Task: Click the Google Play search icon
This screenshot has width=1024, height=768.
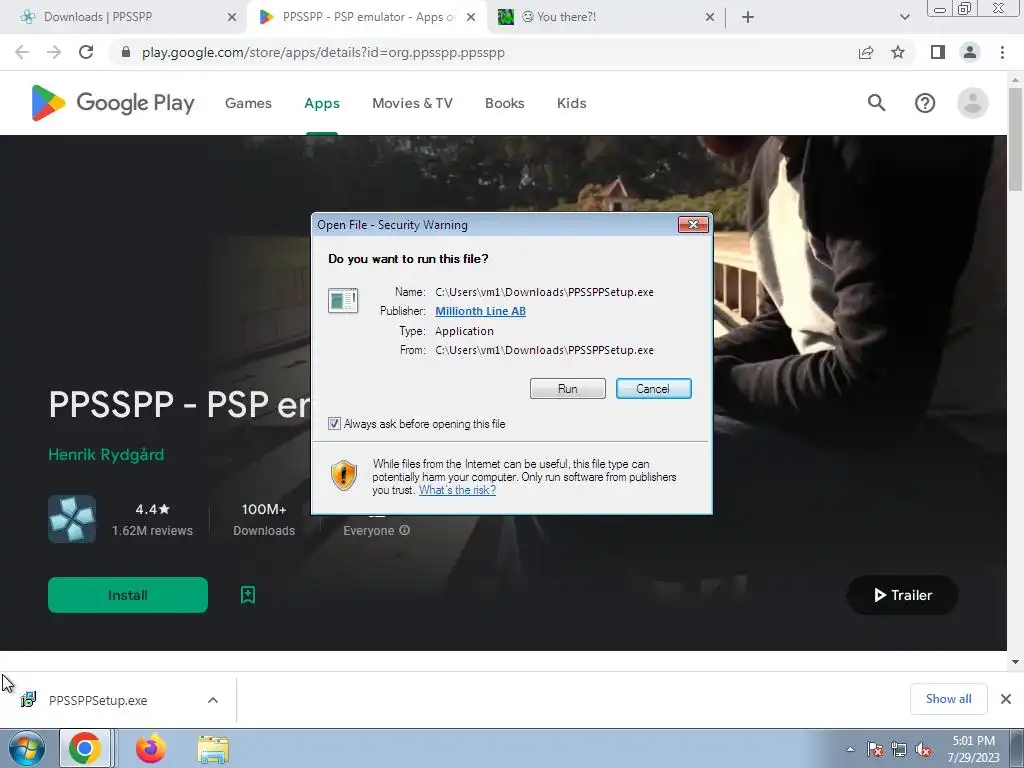Action: tap(876, 103)
